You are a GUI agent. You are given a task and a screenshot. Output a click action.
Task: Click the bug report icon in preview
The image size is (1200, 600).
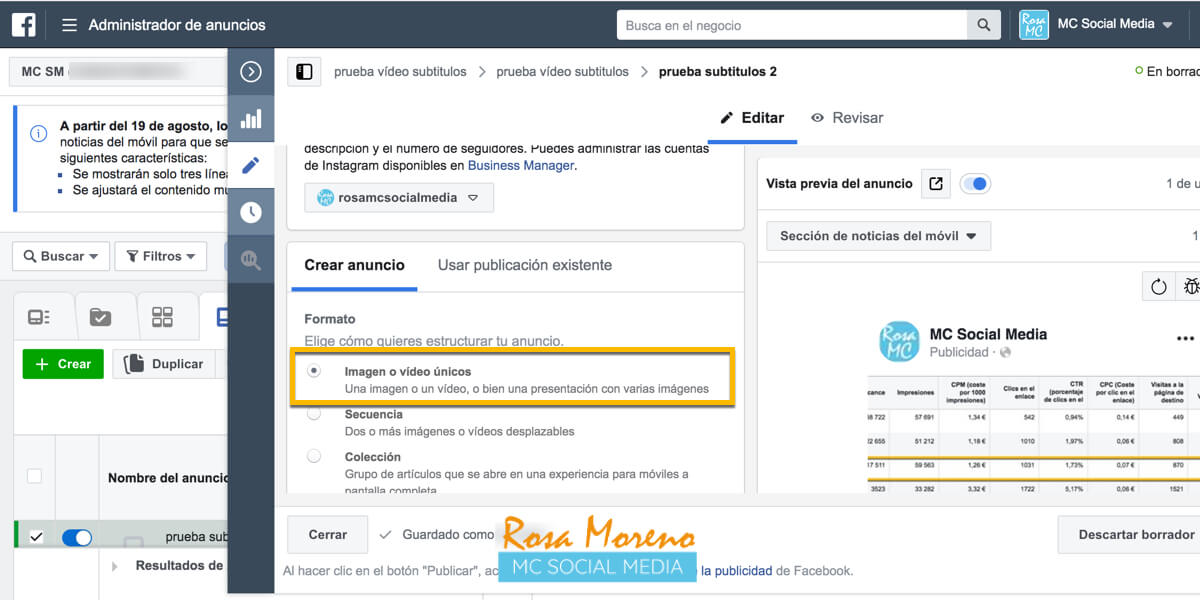pos(1189,287)
